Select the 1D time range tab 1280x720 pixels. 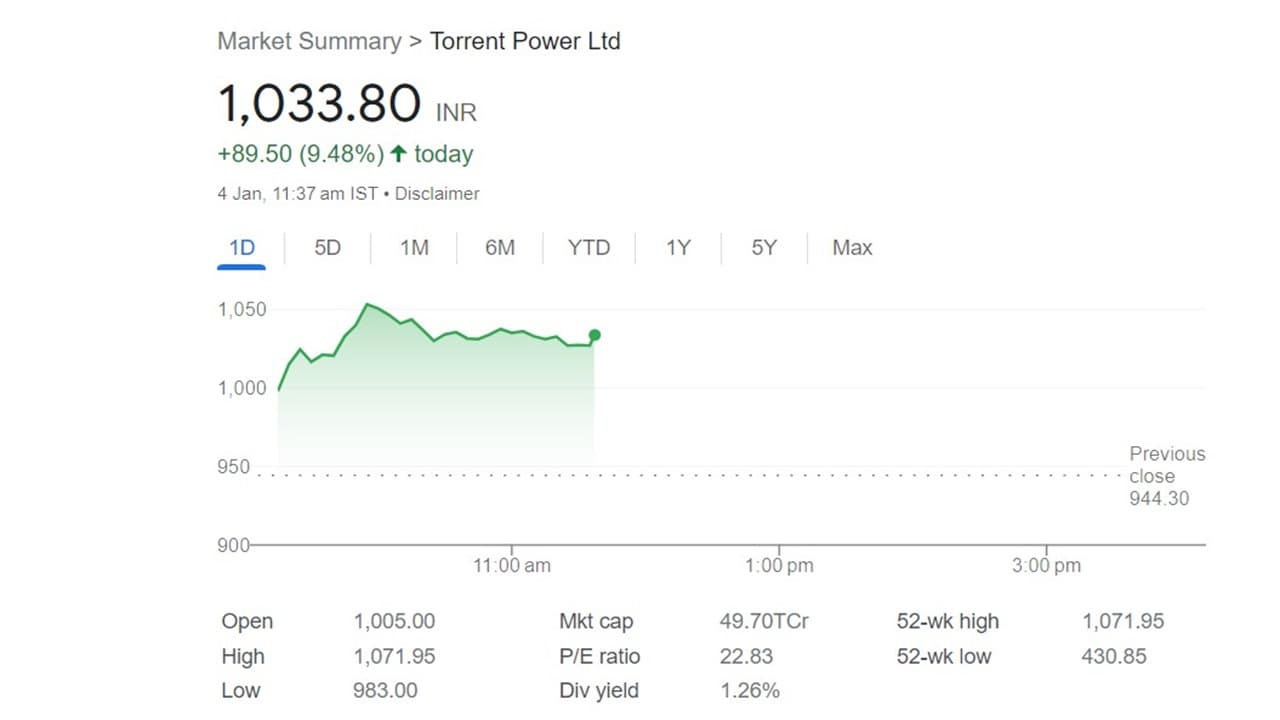pyautogui.click(x=242, y=248)
